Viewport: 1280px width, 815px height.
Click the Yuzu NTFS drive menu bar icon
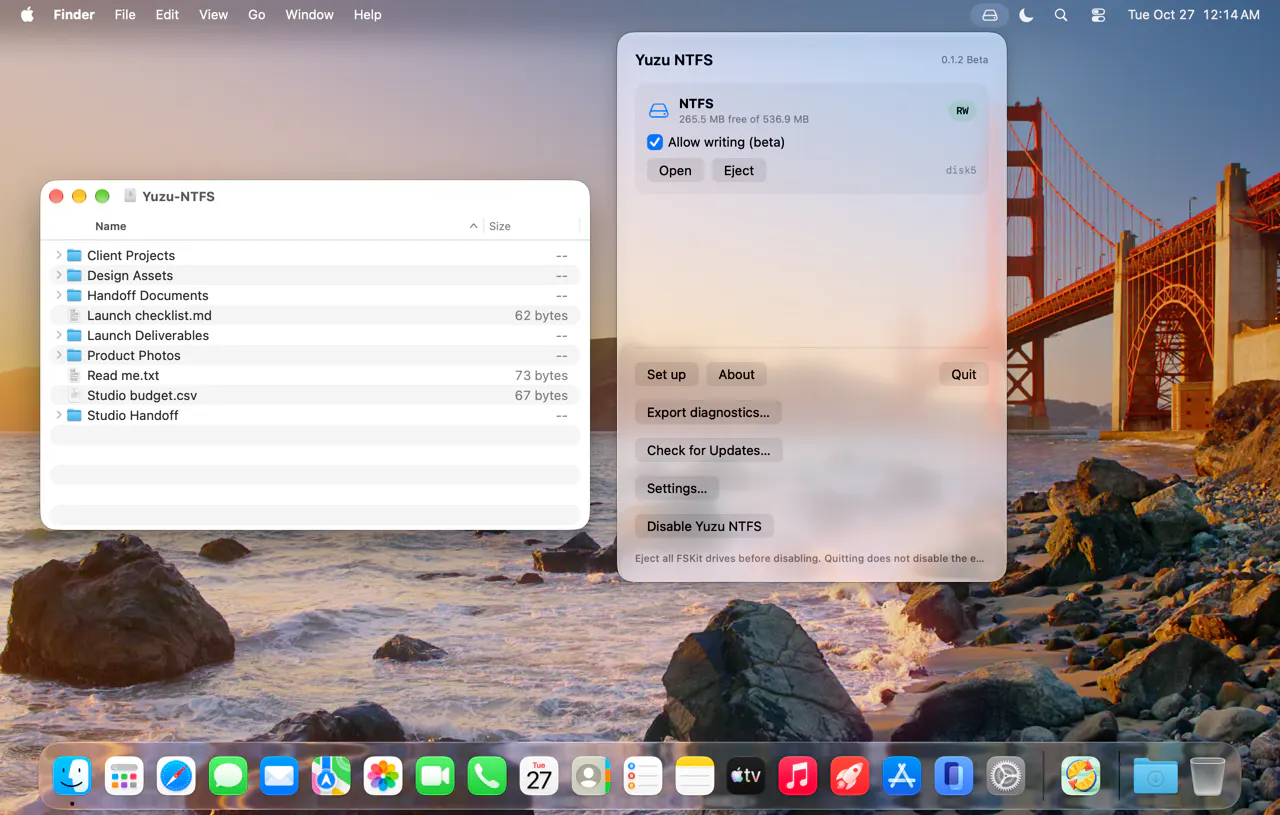coord(989,15)
